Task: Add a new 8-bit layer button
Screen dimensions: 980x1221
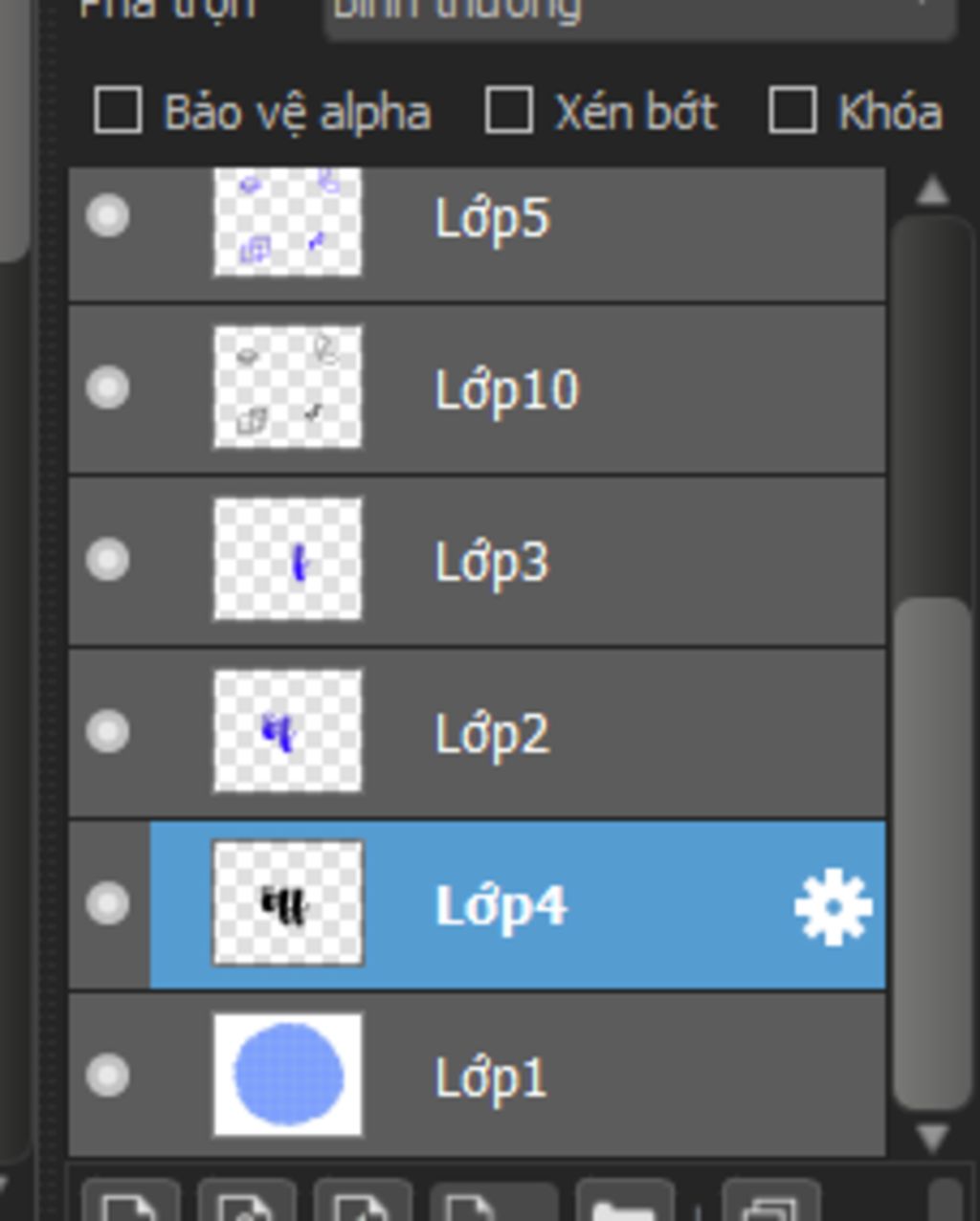Action: click(x=246, y=1201)
